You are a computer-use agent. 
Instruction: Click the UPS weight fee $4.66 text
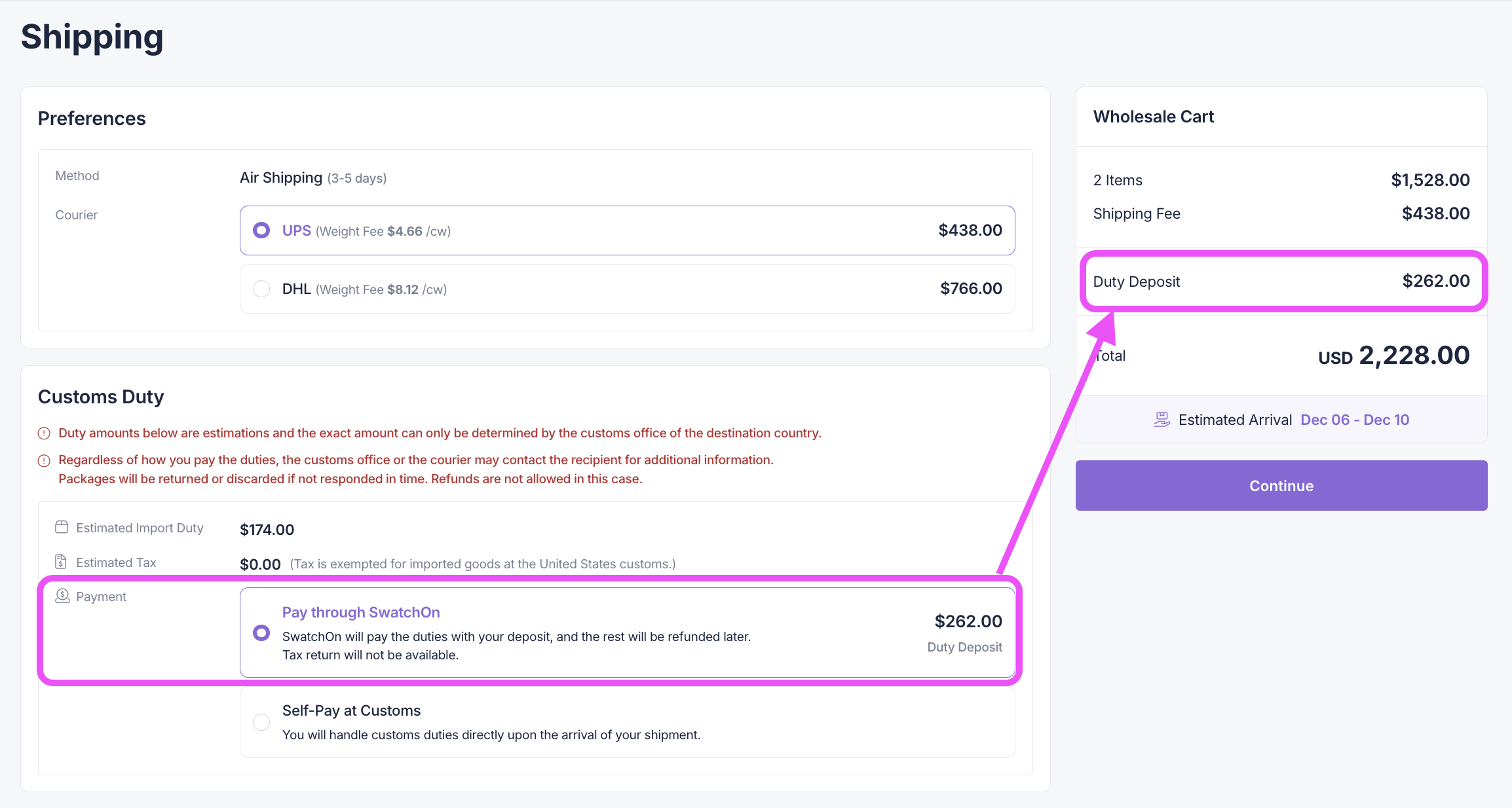coord(383,231)
